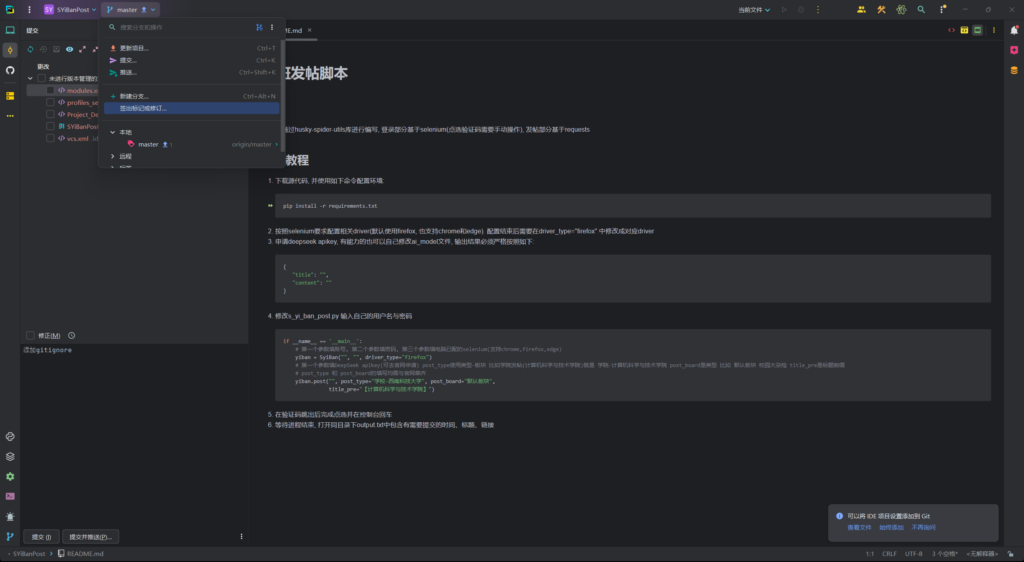
Task: Open the GitHub tool window icon
Action: point(10,70)
